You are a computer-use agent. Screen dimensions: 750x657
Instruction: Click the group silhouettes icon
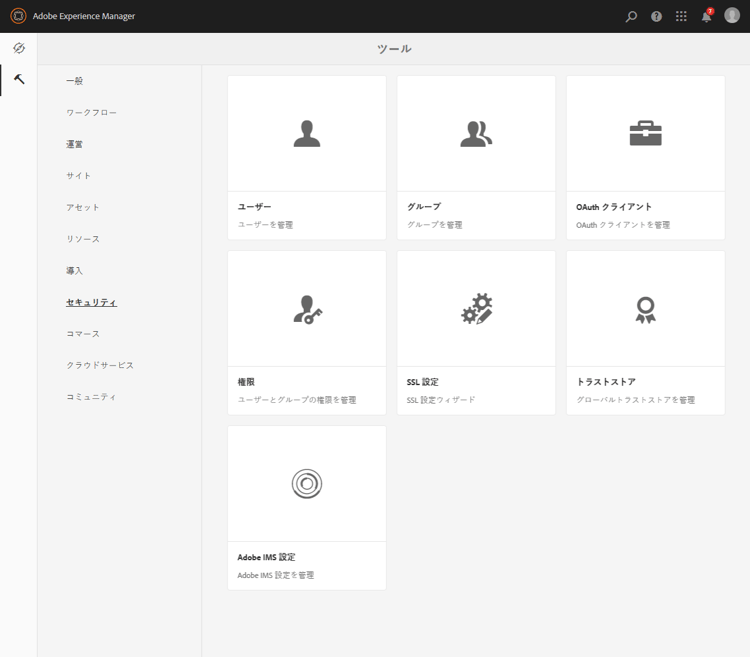(x=476, y=133)
